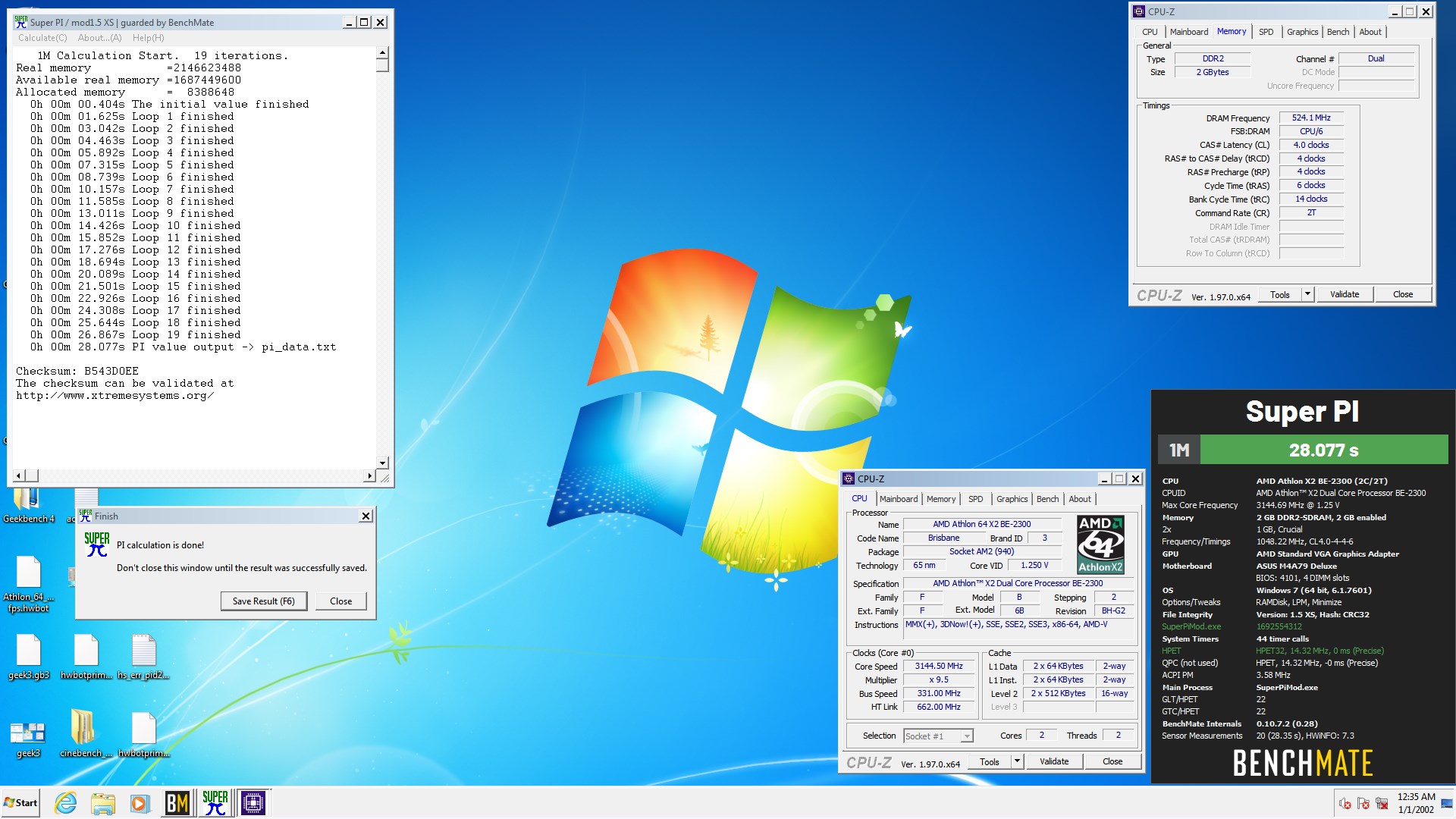
Task: Switch to Super PI taskbar button
Action: tap(215, 802)
